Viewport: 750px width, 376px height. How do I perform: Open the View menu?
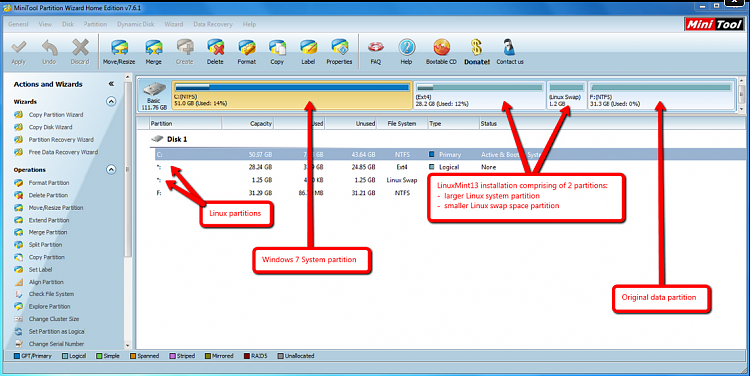(45, 24)
